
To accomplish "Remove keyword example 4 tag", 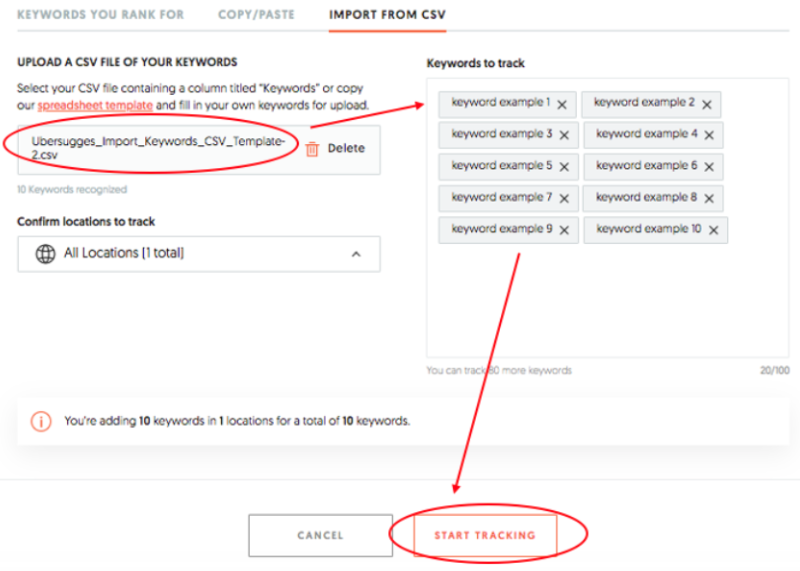I will point(709,135).
